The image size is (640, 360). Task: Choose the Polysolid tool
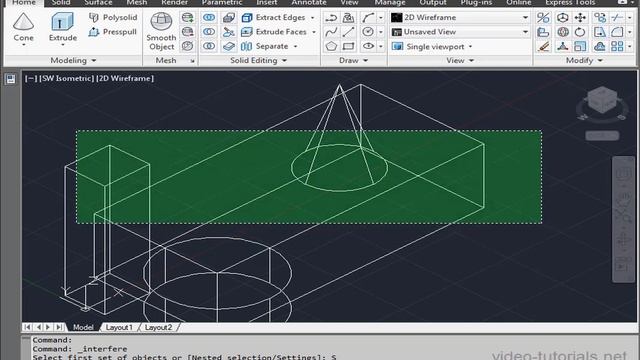pos(113,18)
